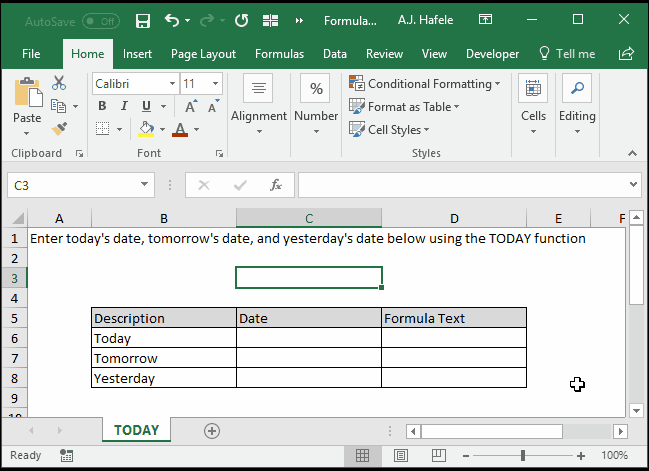Toggle the AutoSave switch

(x=101, y=21)
